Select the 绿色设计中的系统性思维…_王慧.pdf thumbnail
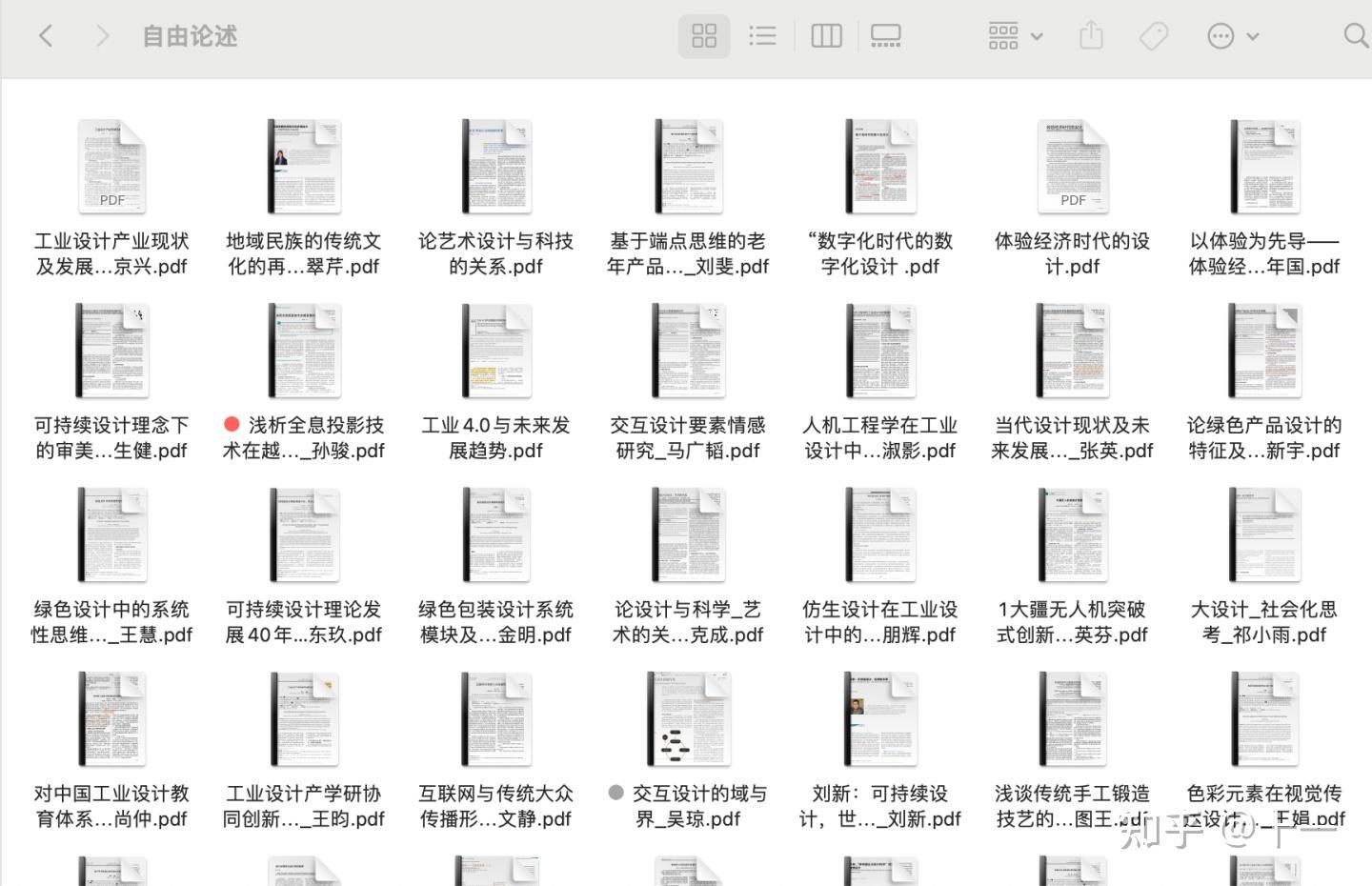This screenshot has height=886, width=1372. [x=112, y=534]
